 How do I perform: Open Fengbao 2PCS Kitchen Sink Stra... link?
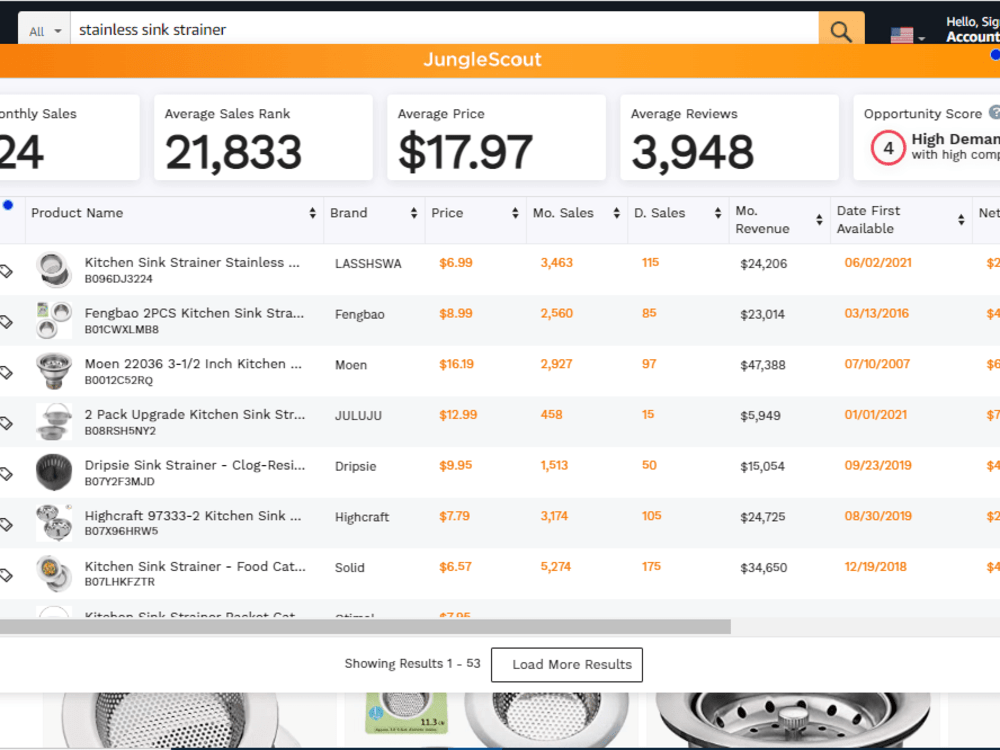click(x=195, y=313)
